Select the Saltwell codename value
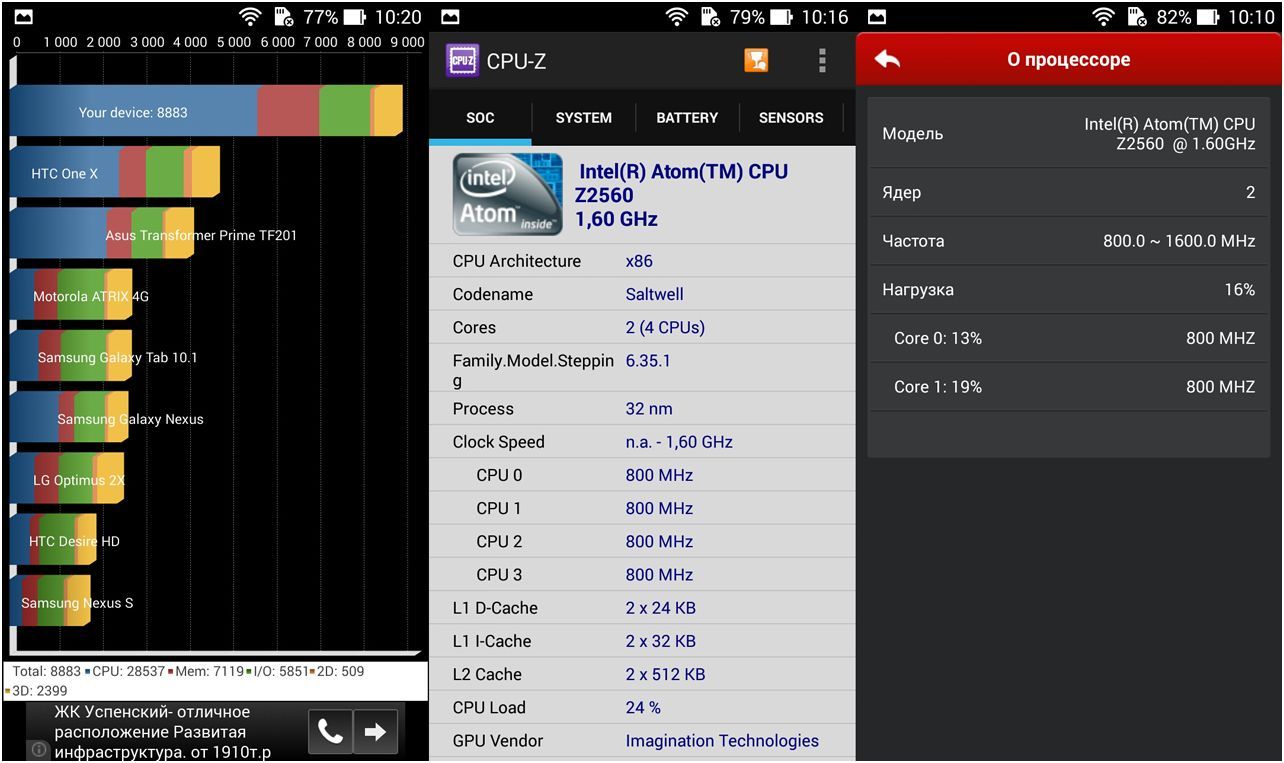 tap(655, 294)
